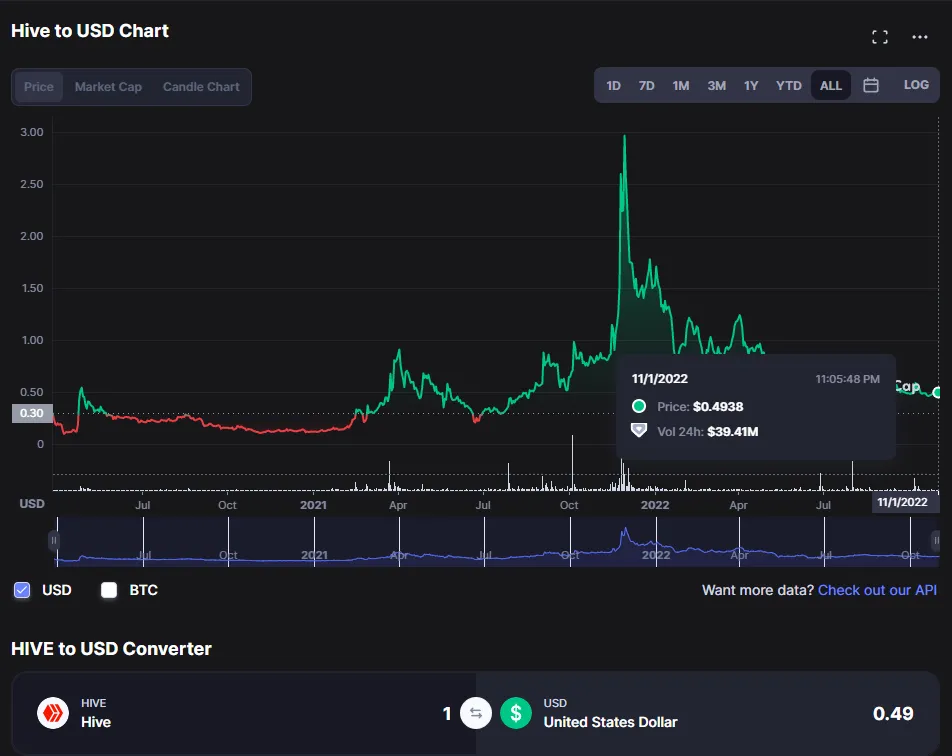Select the 1M time range
Viewport: 952px width, 756px height.
681,86
